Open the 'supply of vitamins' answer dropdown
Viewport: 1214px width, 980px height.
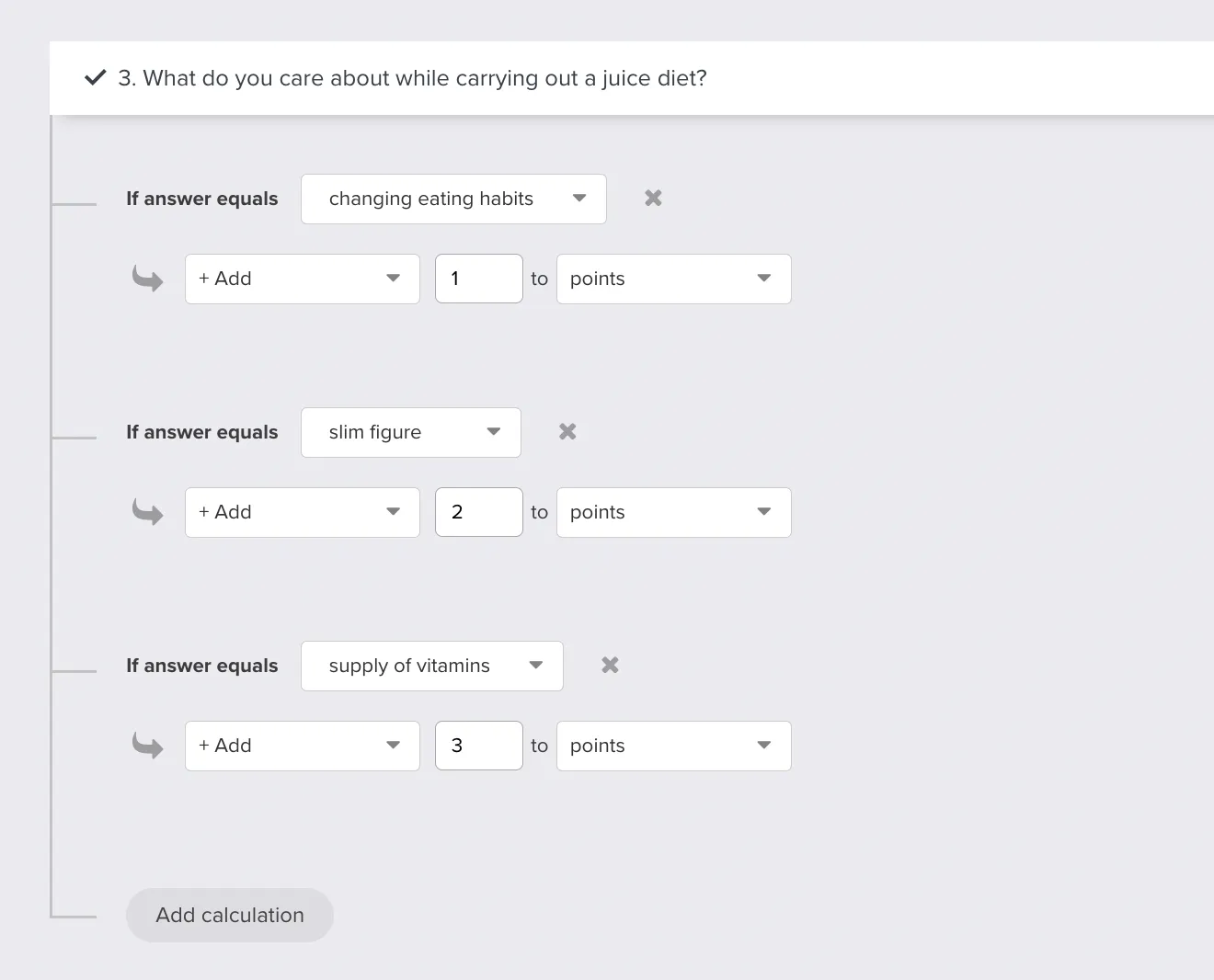pyautogui.click(x=431, y=666)
